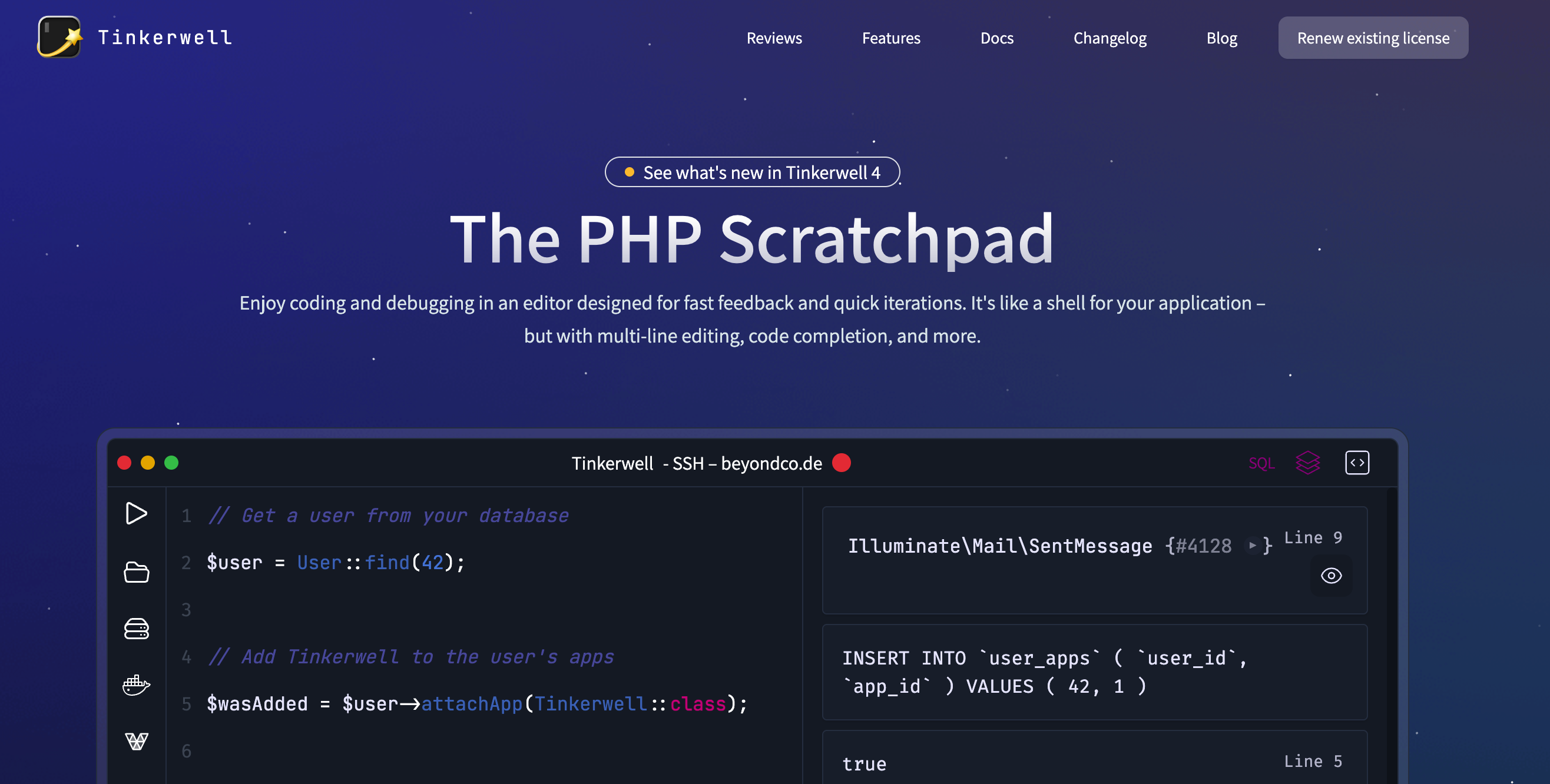Click See what's new in Tinkerwell 4

point(752,171)
